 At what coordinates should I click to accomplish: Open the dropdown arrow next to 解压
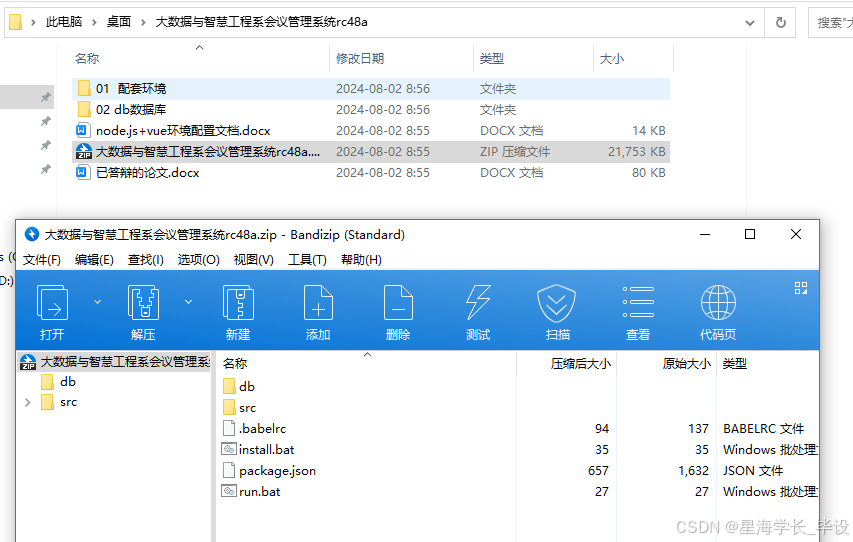coord(188,301)
